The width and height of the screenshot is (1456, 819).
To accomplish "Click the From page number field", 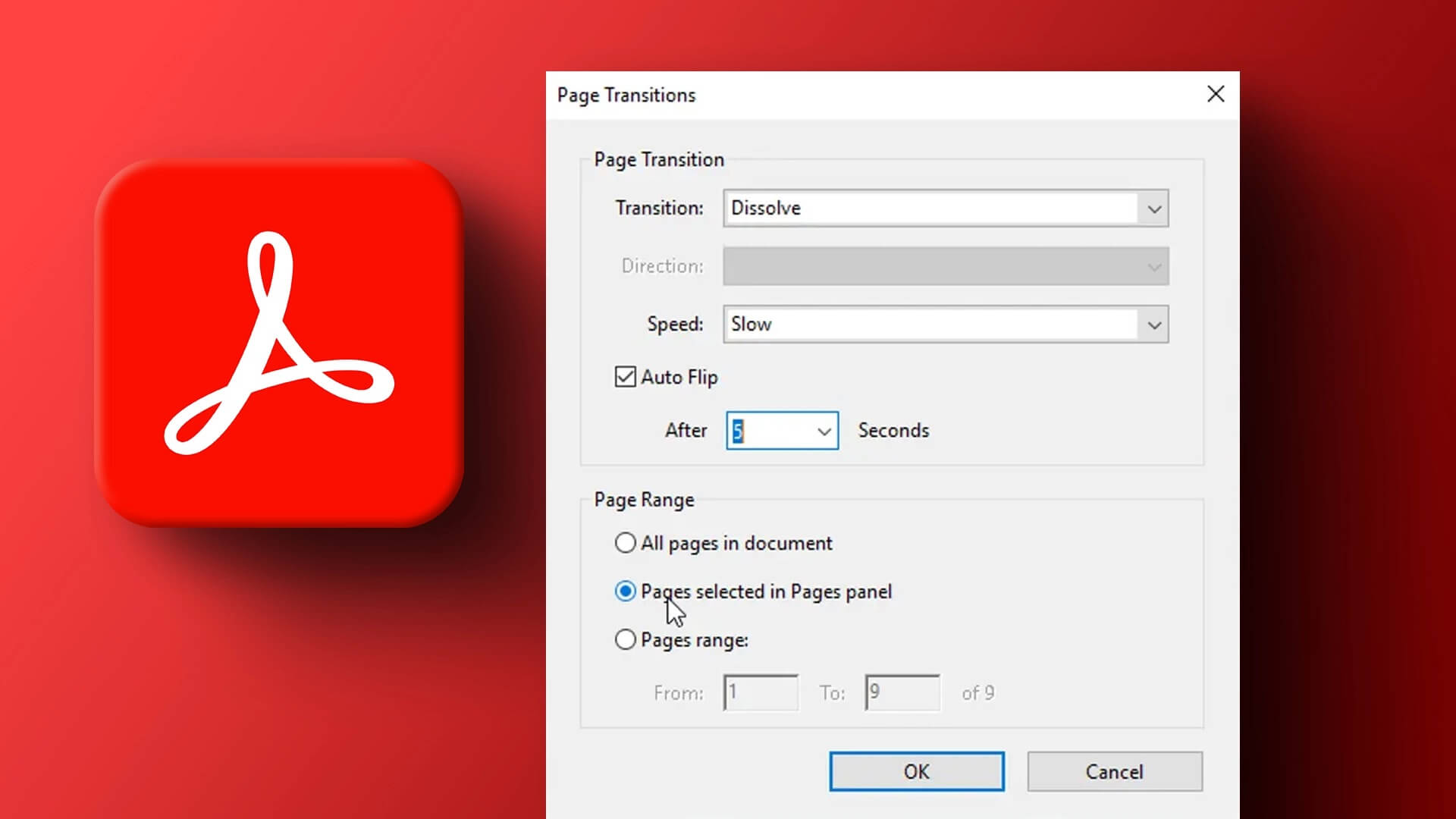I will pyautogui.click(x=761, y=692).
